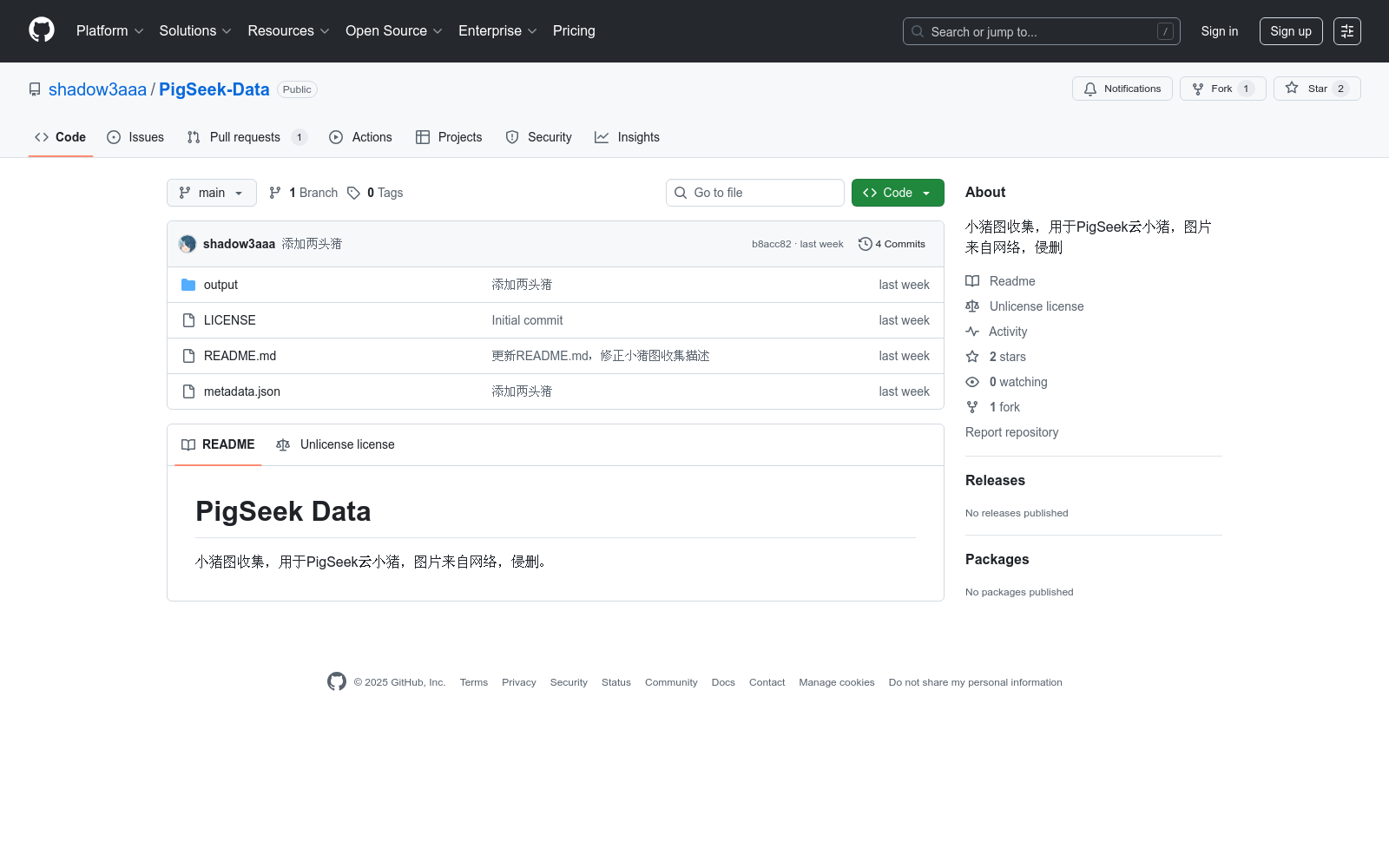Expand the Resources menu
This screenshot has height=868, width=1389.
point(289,30)
